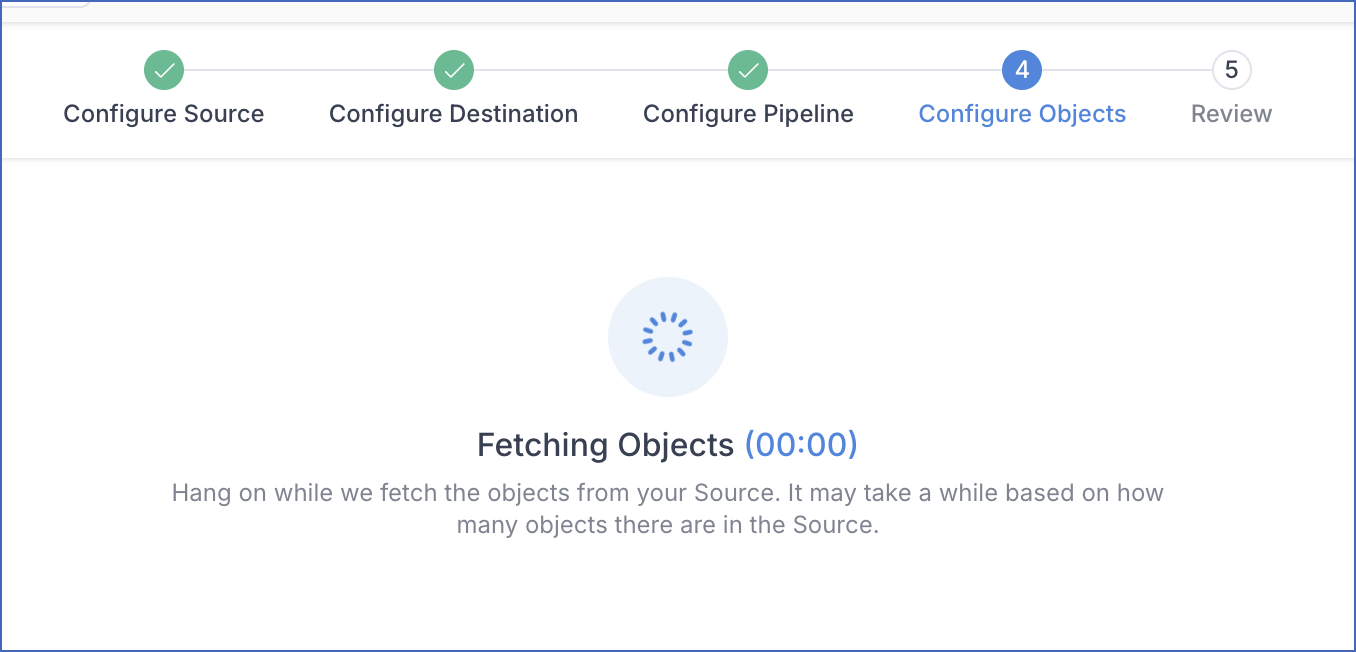Open the Configure Destination step label
This screenshot has width=1356, height=652.
pos(454,114)
